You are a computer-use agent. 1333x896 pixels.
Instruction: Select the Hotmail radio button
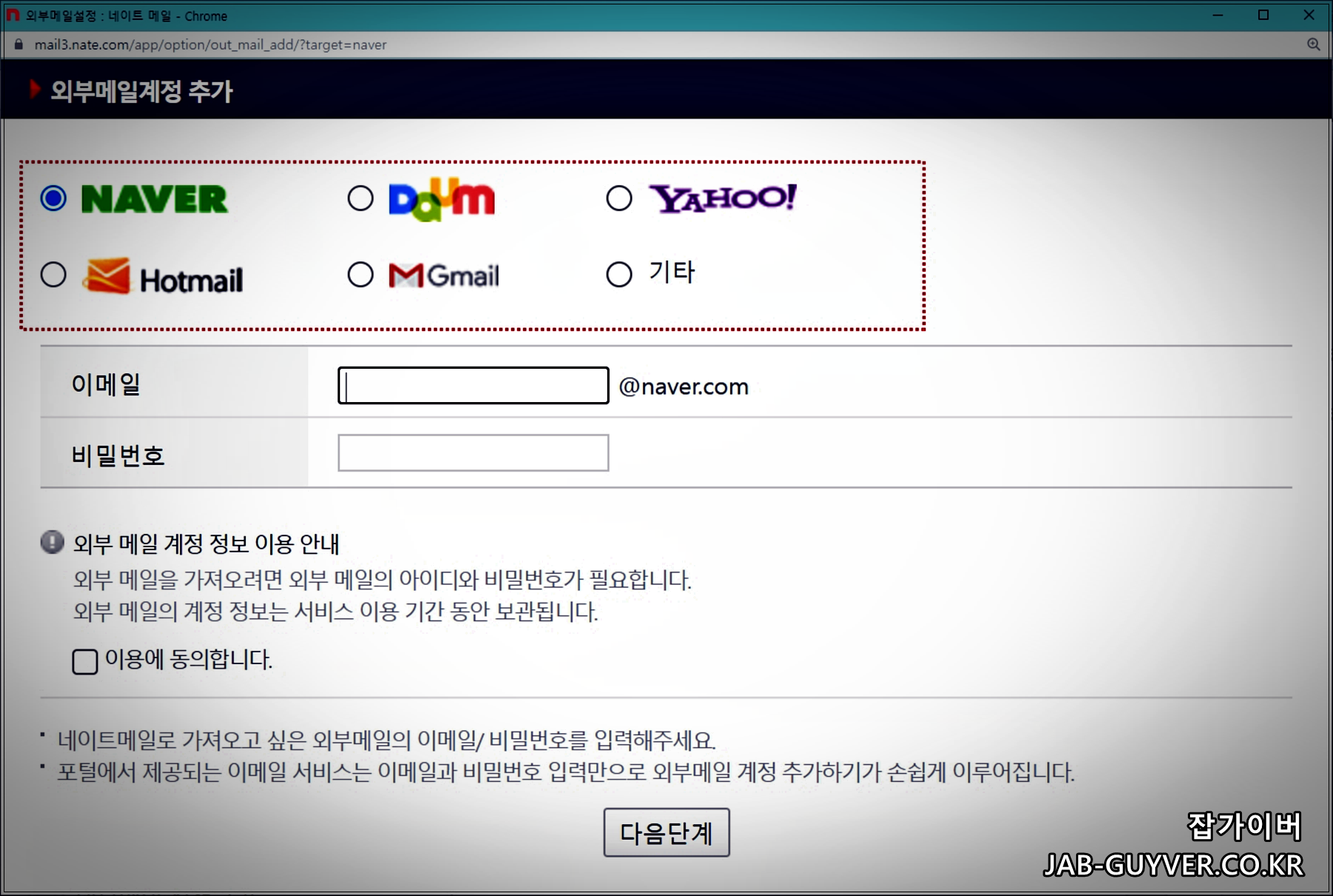click(53, 275)
